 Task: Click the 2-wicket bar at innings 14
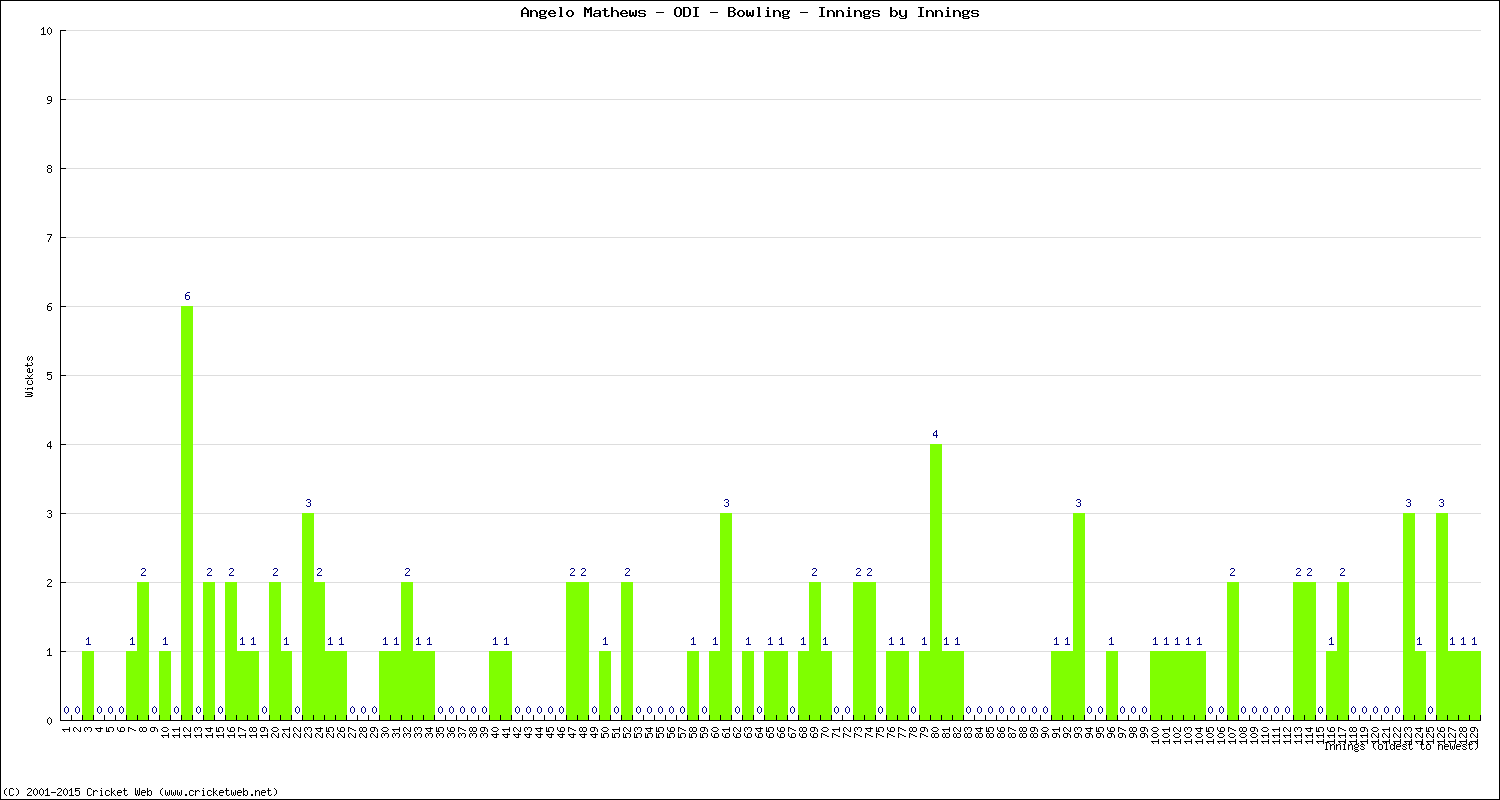(x=209, y=651)
